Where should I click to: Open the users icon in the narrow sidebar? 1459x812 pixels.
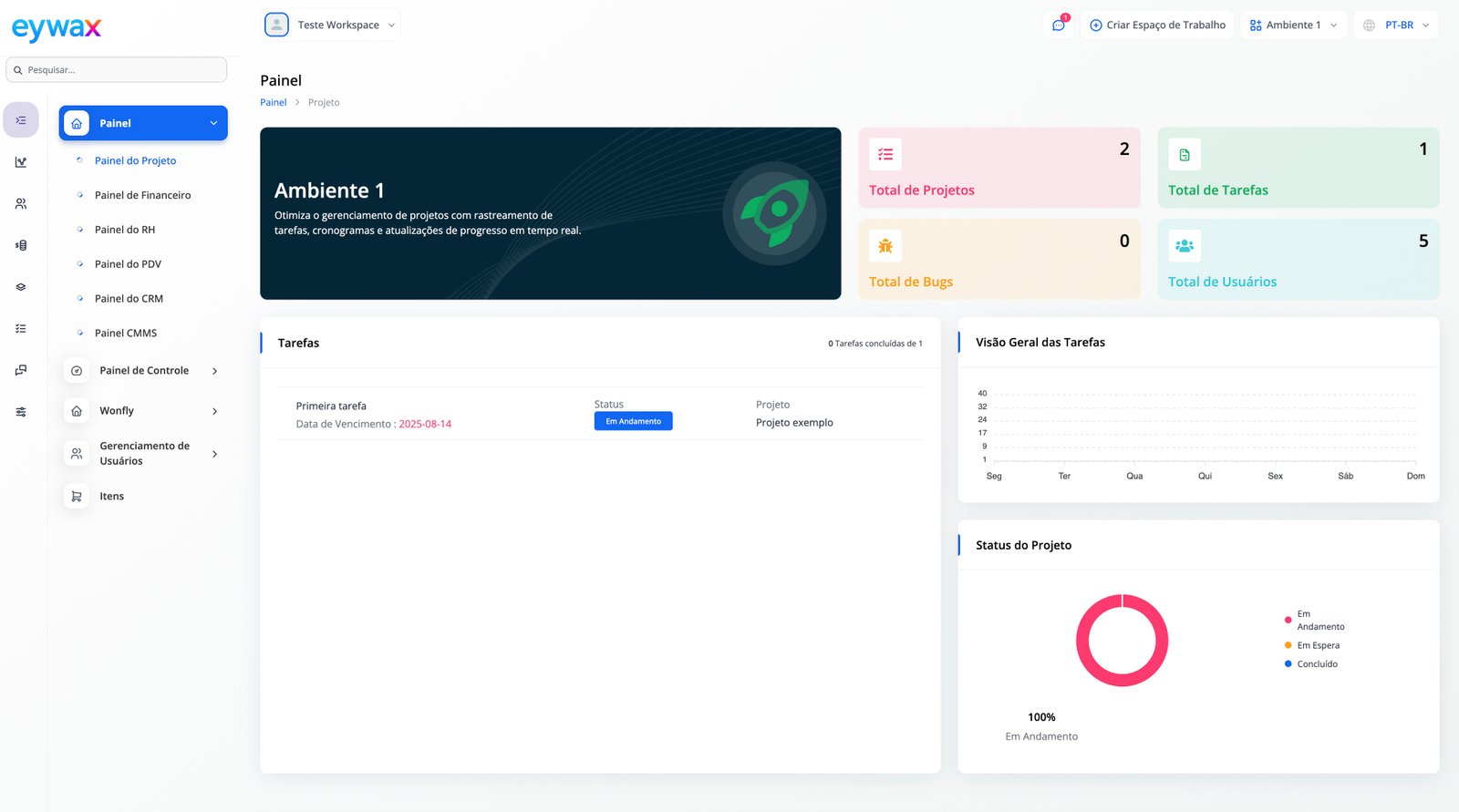[x=21, y=204]
